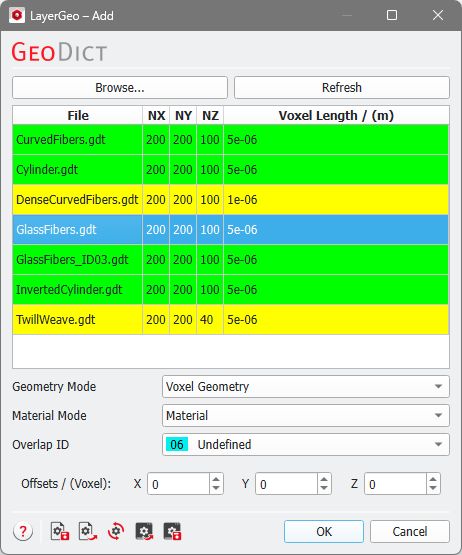This screenshot has height=555, width=462.
Task: Maximize the LayerGeo – Add window
Action: (x=392, y=15)
